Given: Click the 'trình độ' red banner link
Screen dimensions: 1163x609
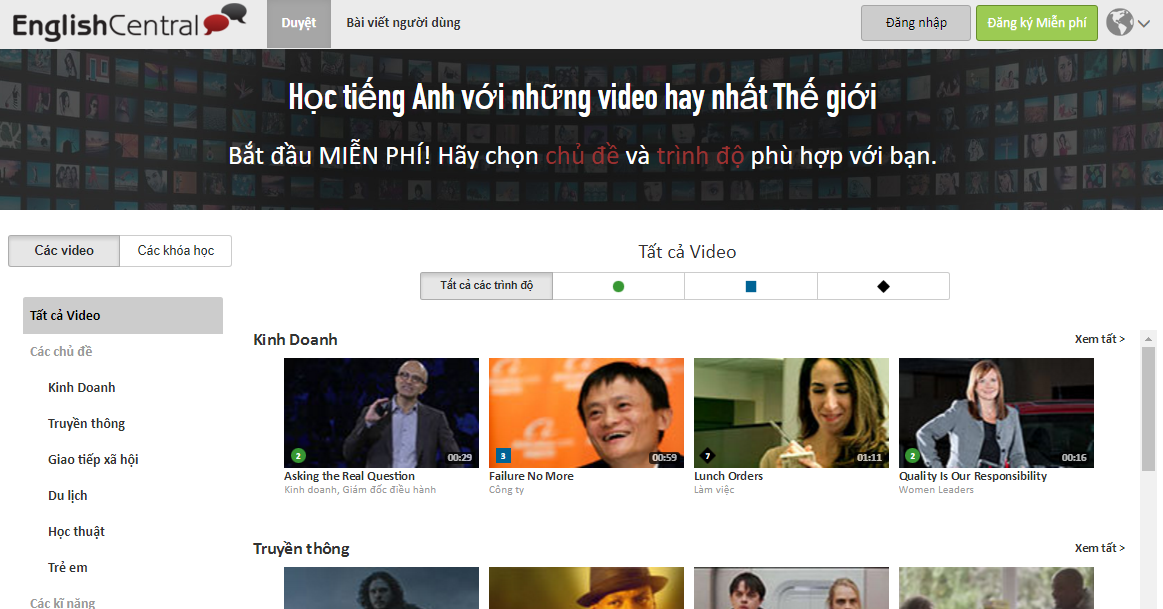Looking at the screenshot, I should click(700, 156).
